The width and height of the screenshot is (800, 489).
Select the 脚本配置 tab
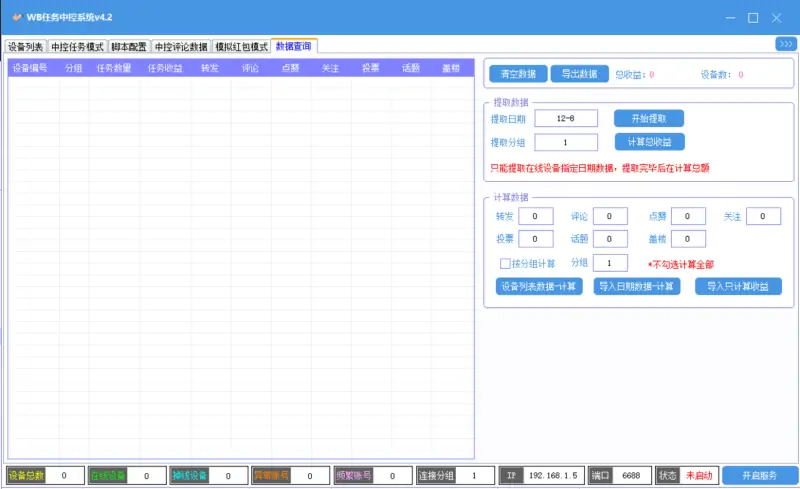point(129,46)
